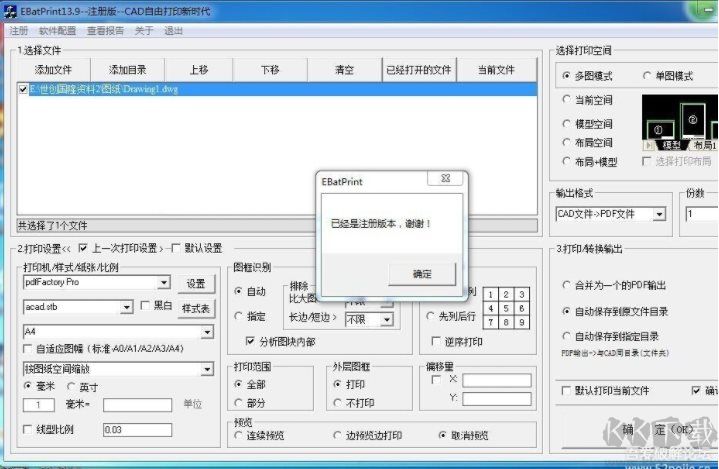Click the numbered print order grid
The height and width of the screenshot is (469, 719).
(507, 308)
